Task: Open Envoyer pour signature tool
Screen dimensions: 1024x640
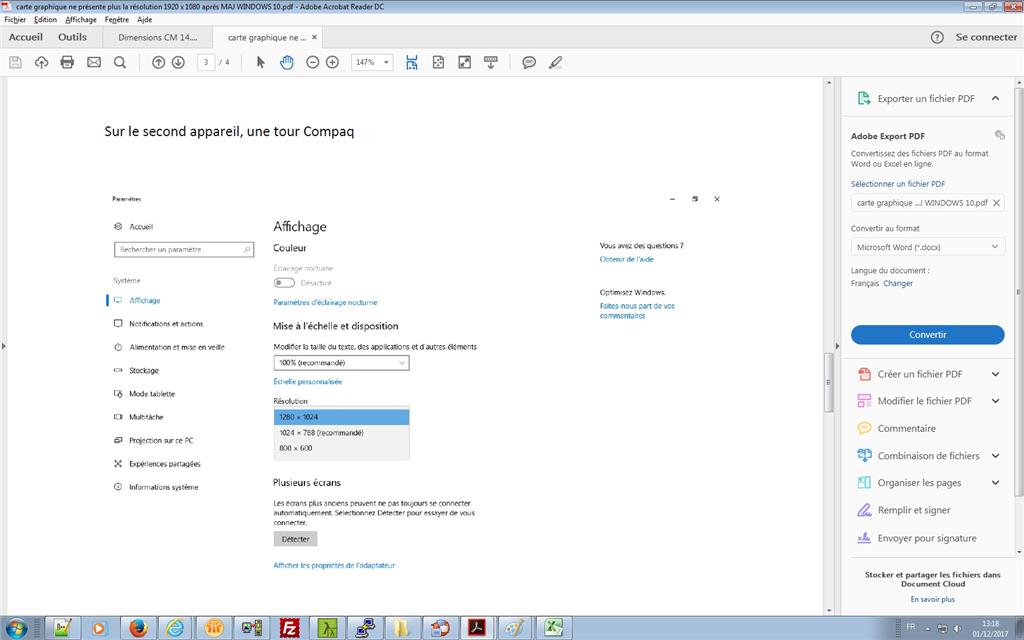Action: pos(927,538)
